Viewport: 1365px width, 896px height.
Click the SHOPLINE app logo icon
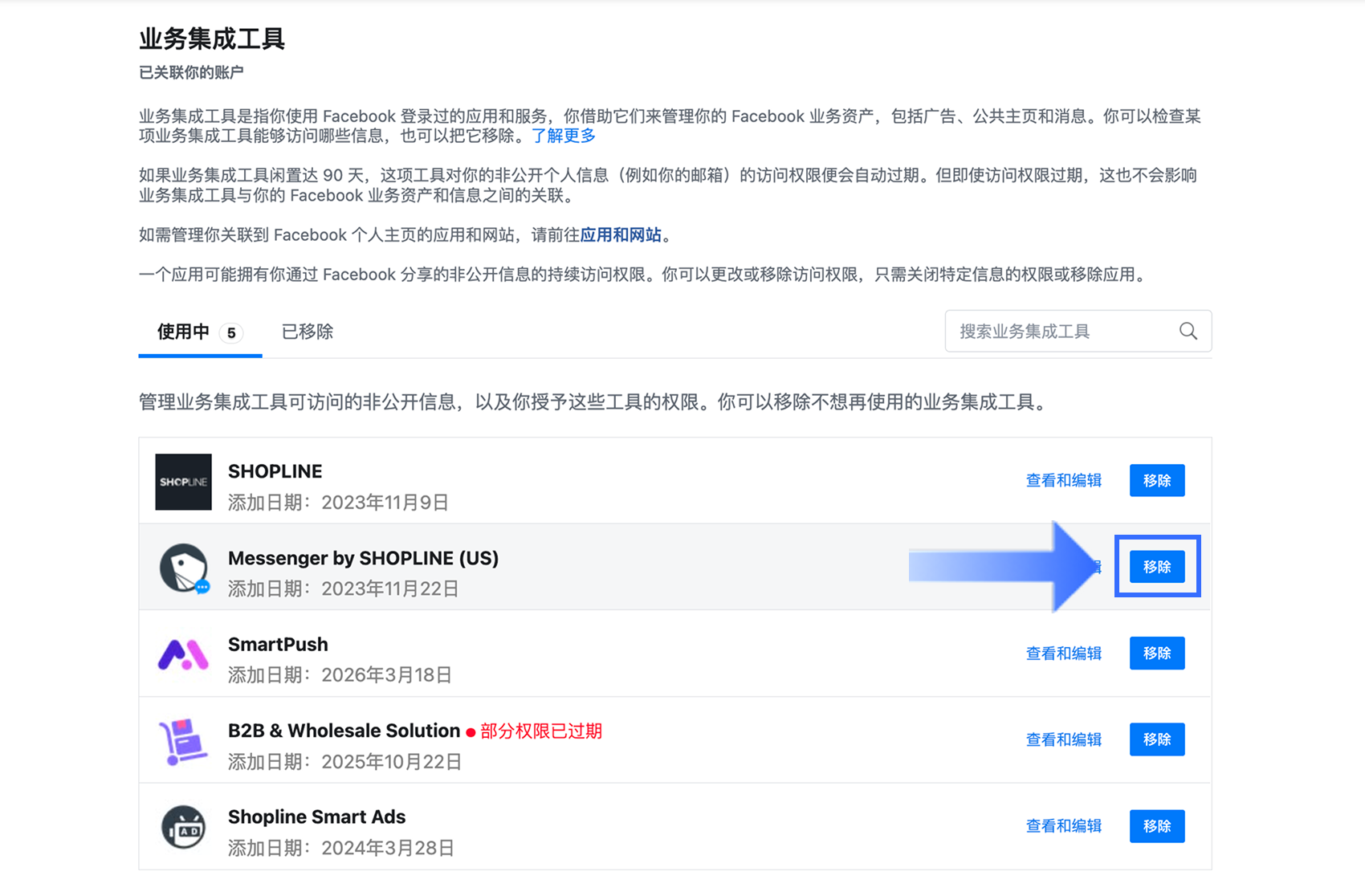point(183,482)
